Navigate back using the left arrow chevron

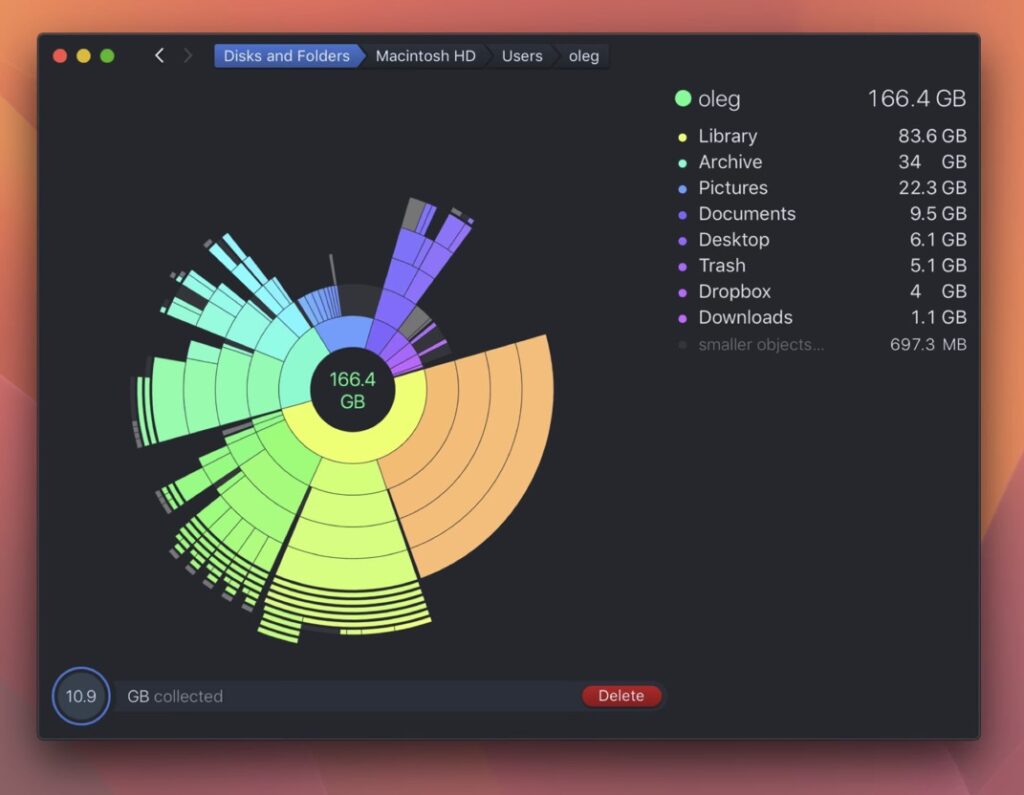(159, 56)
